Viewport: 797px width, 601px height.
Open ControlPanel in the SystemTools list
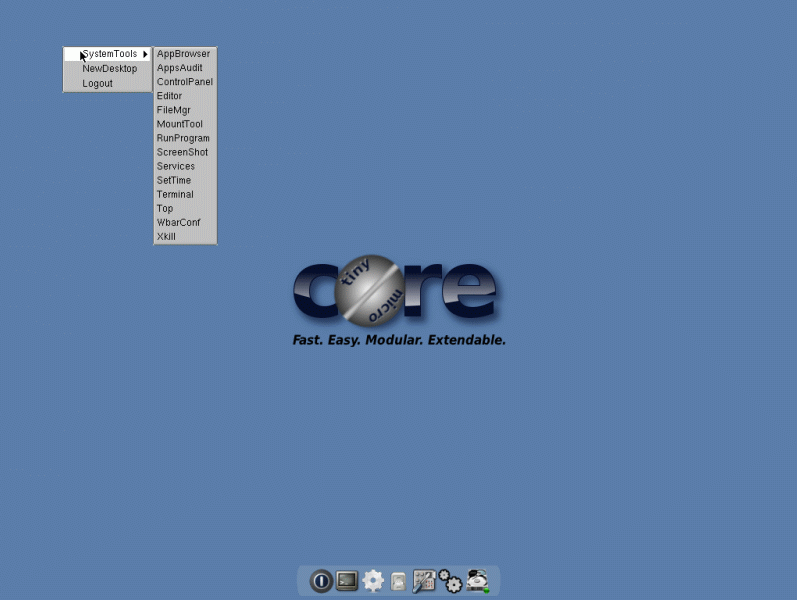tap(185, 82)
